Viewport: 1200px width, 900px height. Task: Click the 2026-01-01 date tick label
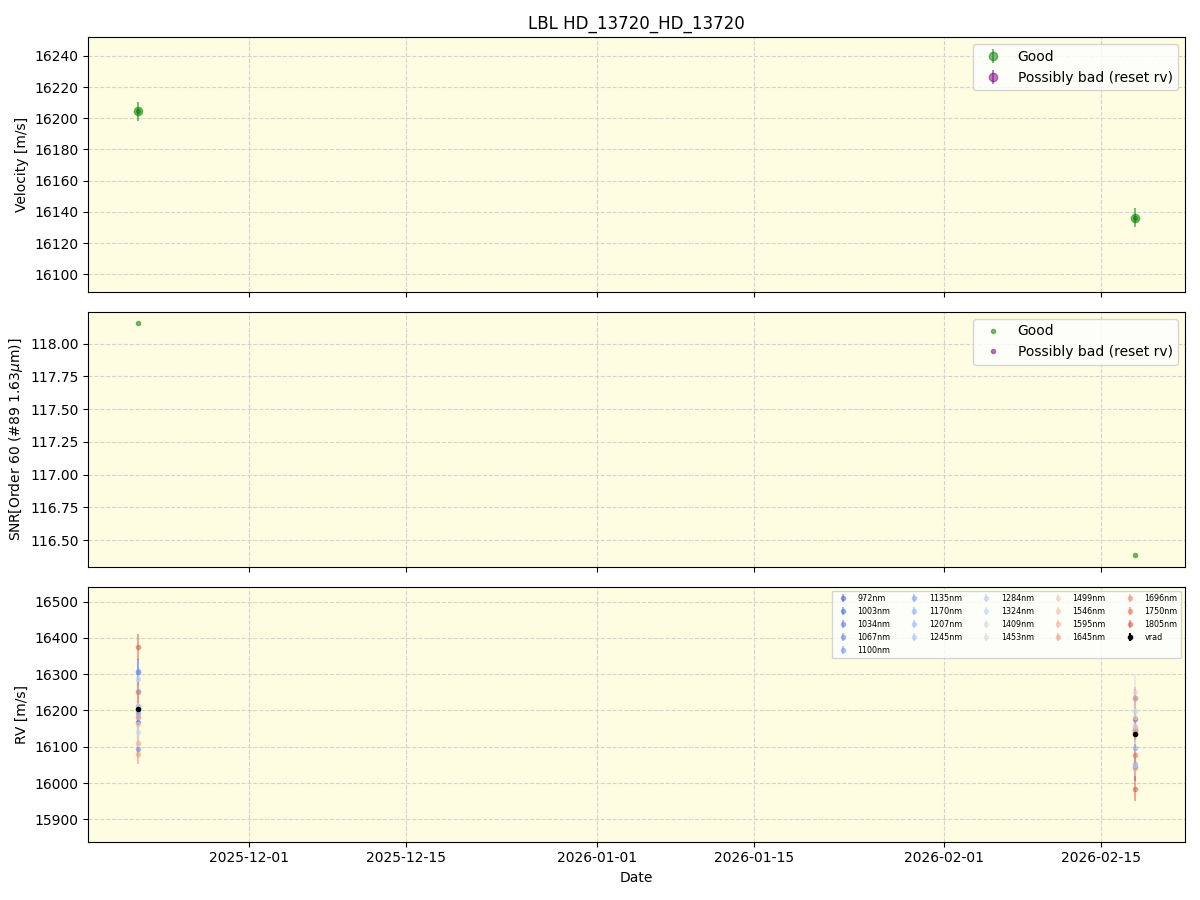tap(597, 857)
